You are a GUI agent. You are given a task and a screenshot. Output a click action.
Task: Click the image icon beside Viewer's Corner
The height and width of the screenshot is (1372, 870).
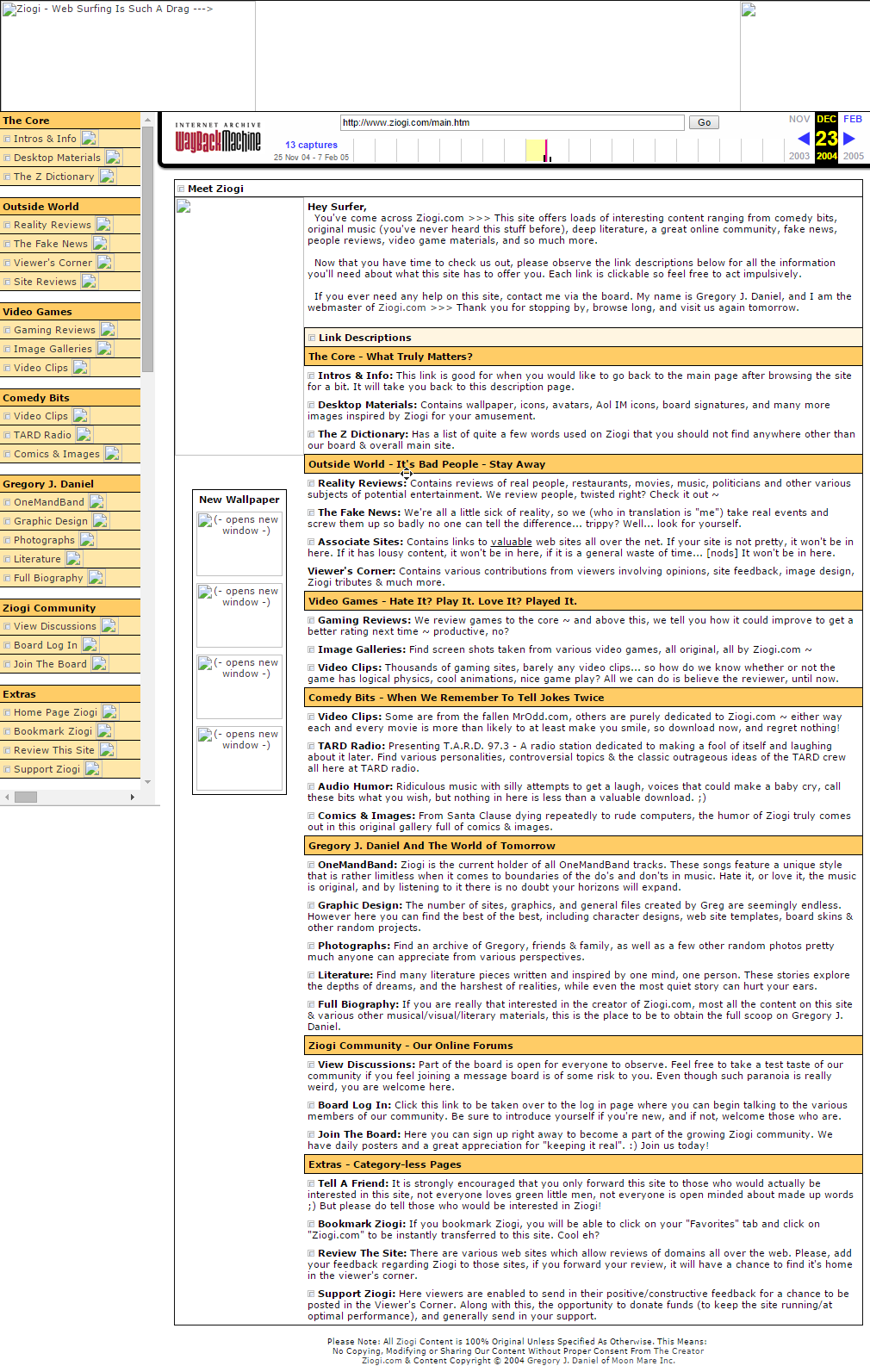pos(105,263)
